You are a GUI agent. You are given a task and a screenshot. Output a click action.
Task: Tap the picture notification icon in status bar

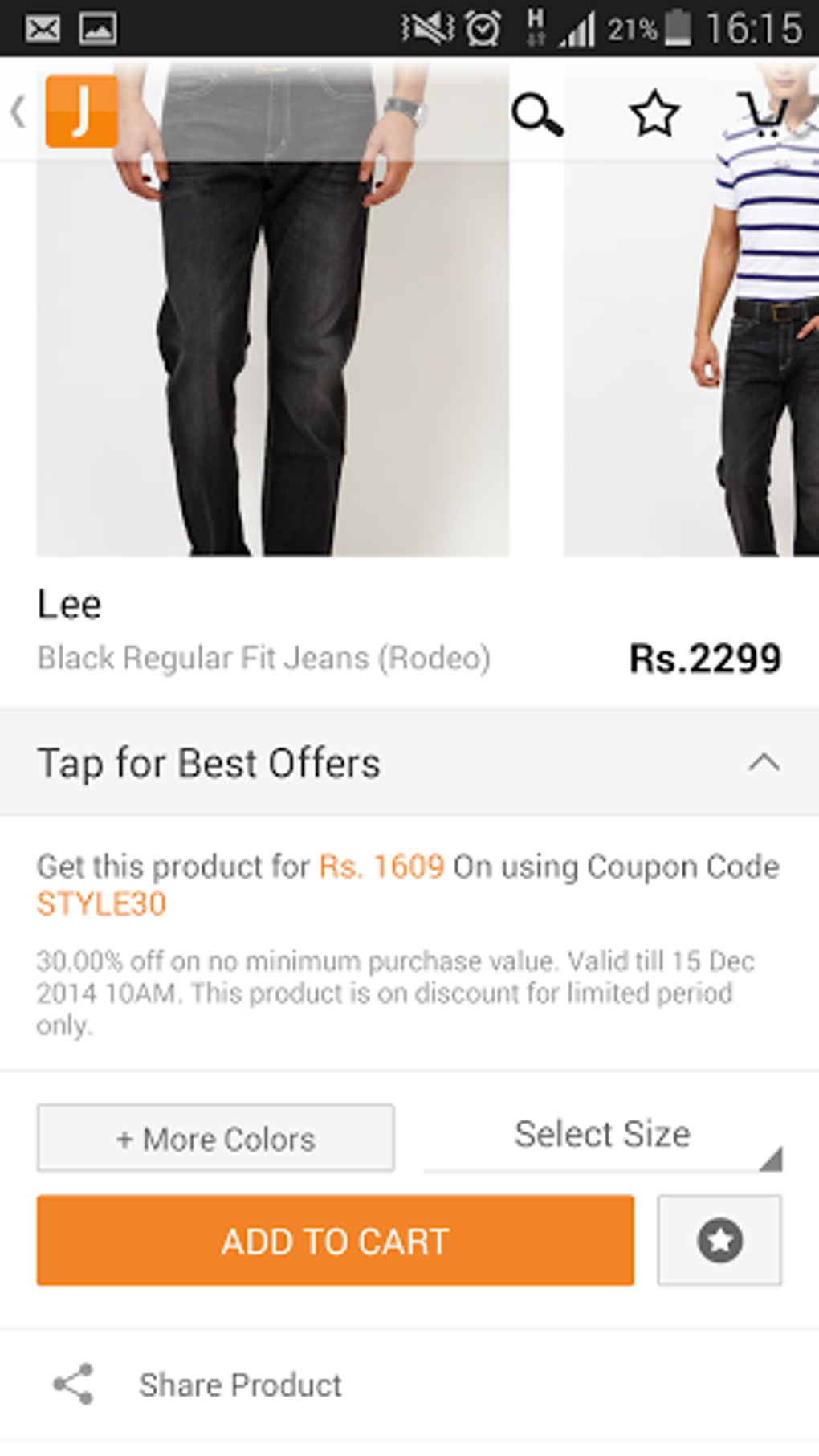click(98, 28)
